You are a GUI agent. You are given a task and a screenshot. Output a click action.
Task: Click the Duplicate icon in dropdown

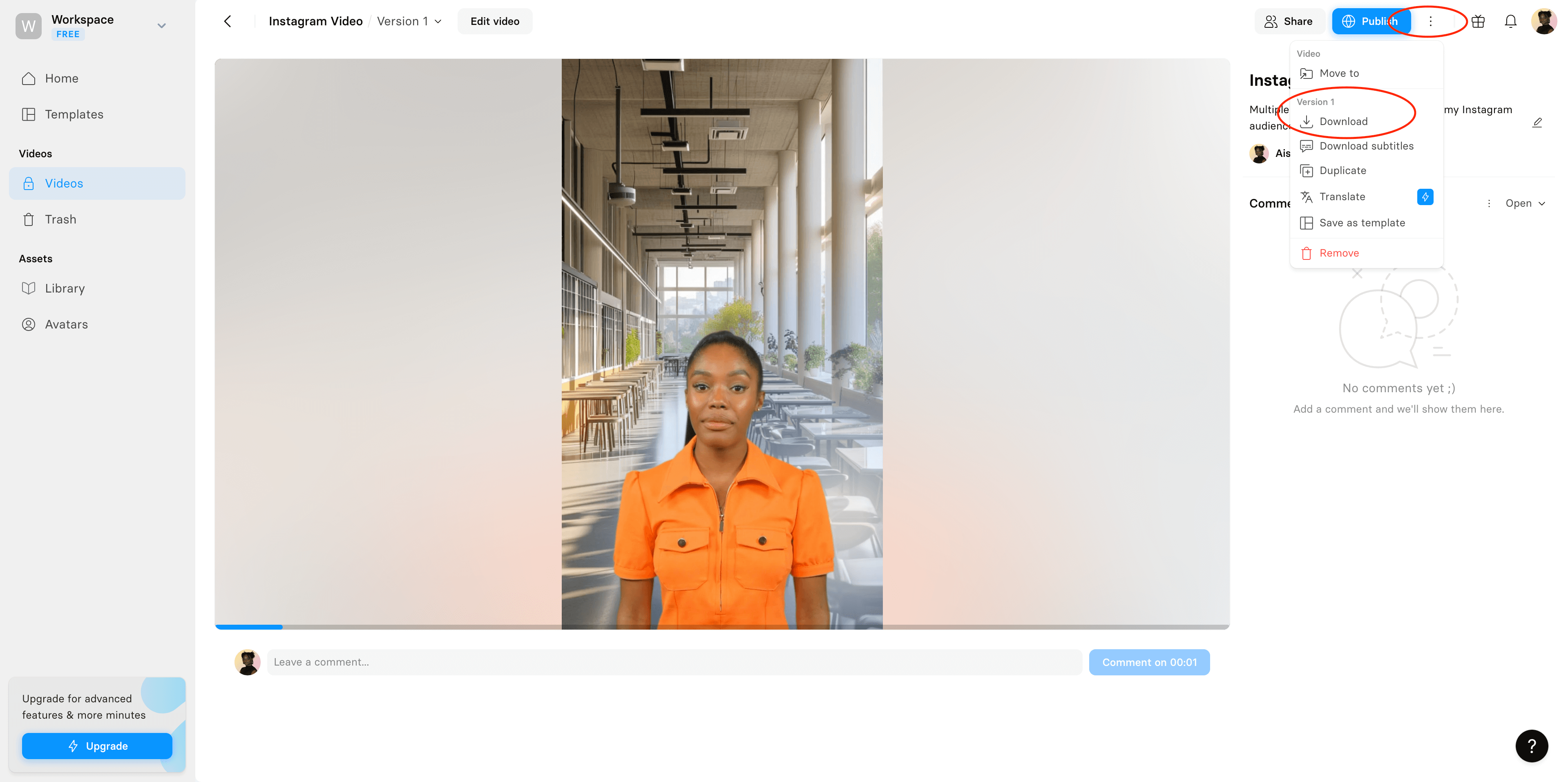1306,170
